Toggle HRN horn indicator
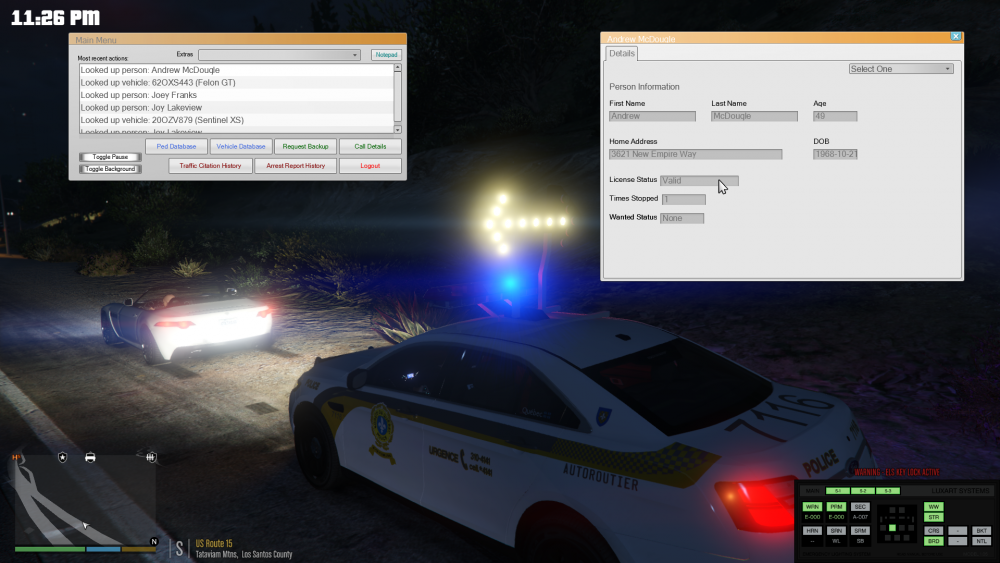 812,530
